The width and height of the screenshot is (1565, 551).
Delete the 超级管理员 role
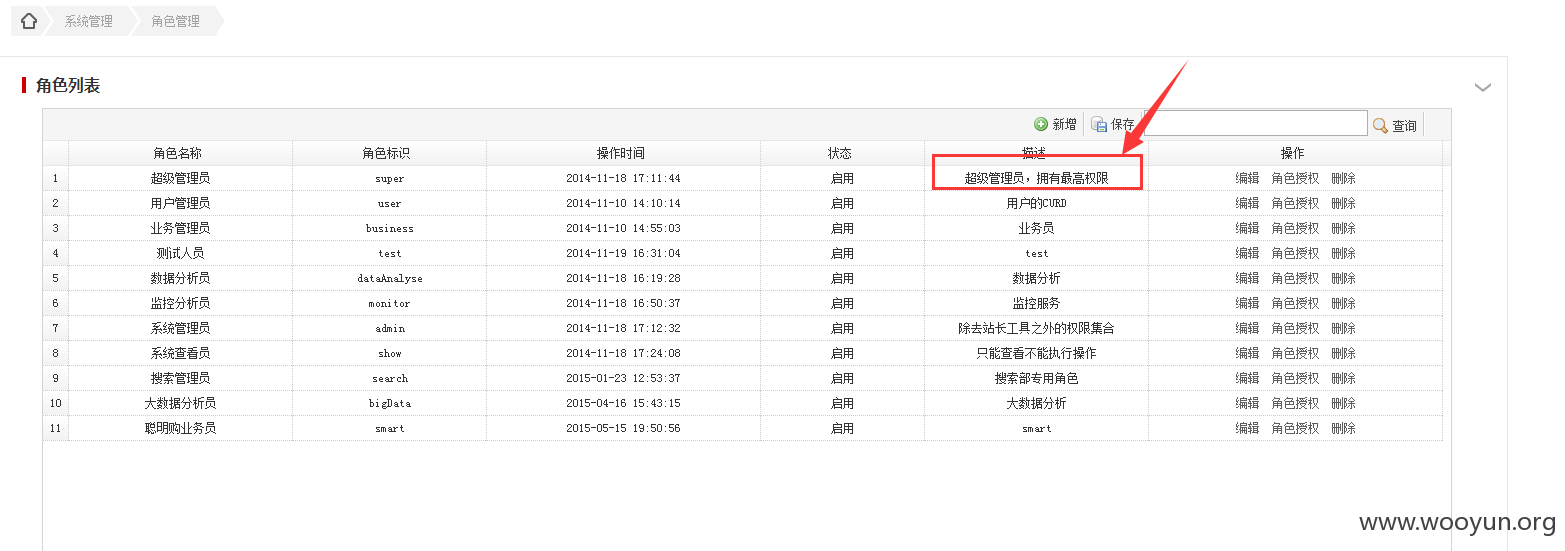tap(1343, 178)
